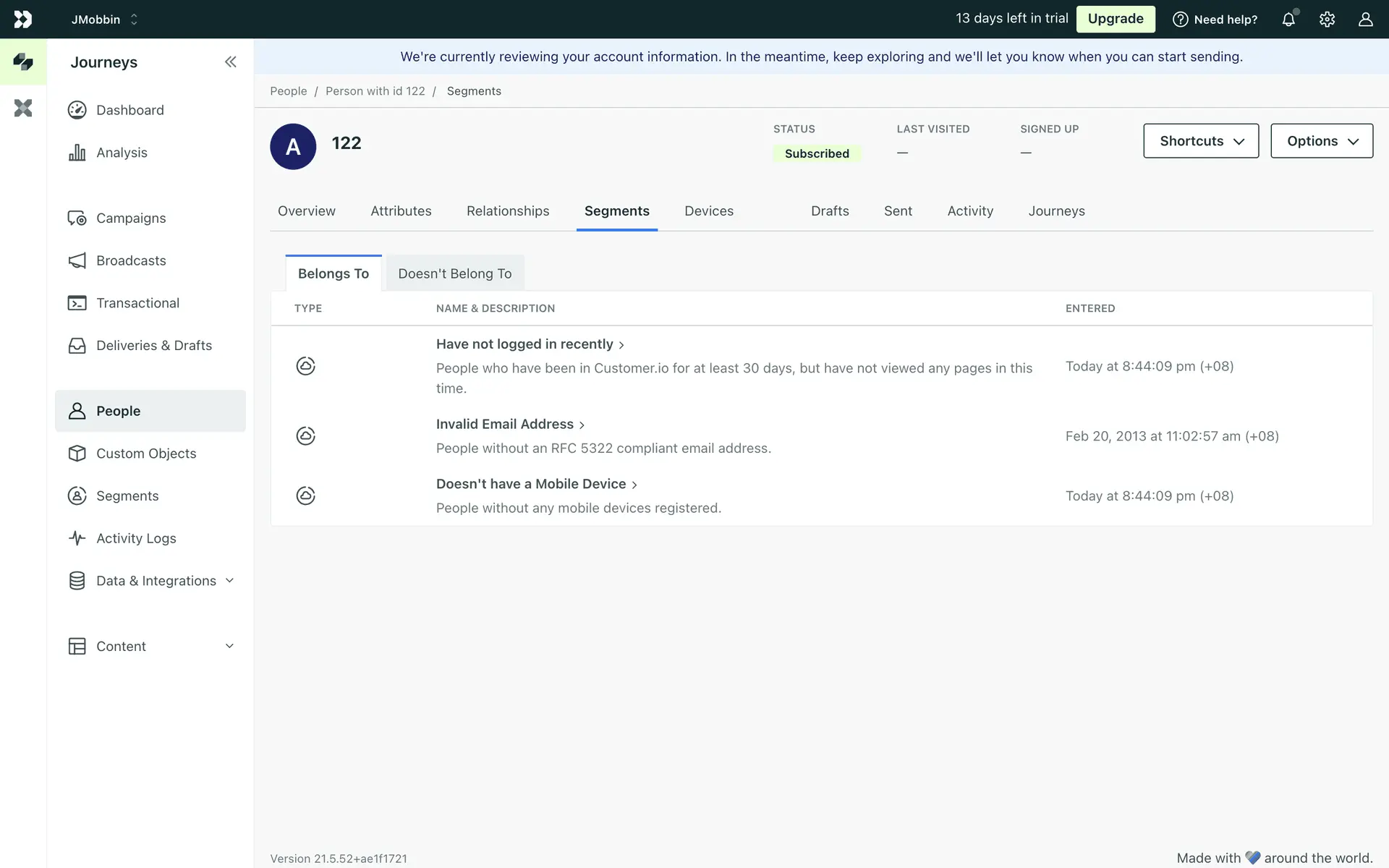1389x868 pixels.
Task: Open the Shortcuts dropdown
Action: 1201,141
